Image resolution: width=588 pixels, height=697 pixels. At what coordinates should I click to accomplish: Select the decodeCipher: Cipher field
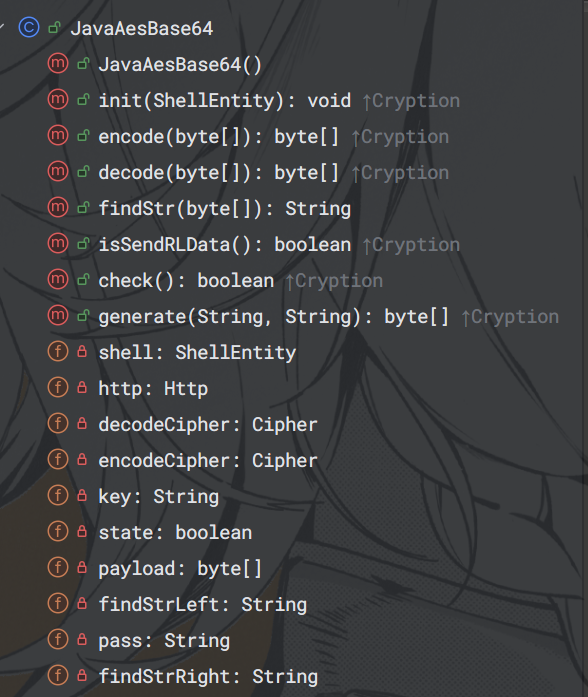pos(208,425)
